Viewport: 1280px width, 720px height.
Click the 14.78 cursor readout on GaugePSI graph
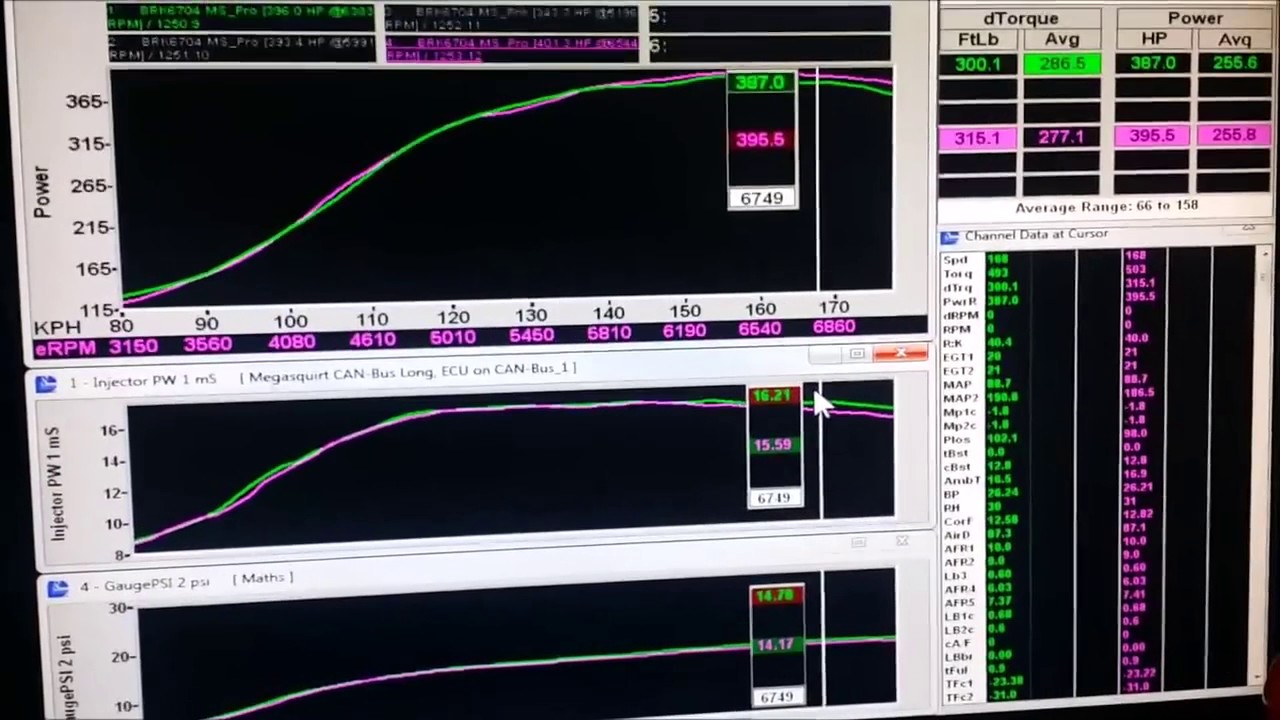(x=777, y=597)
